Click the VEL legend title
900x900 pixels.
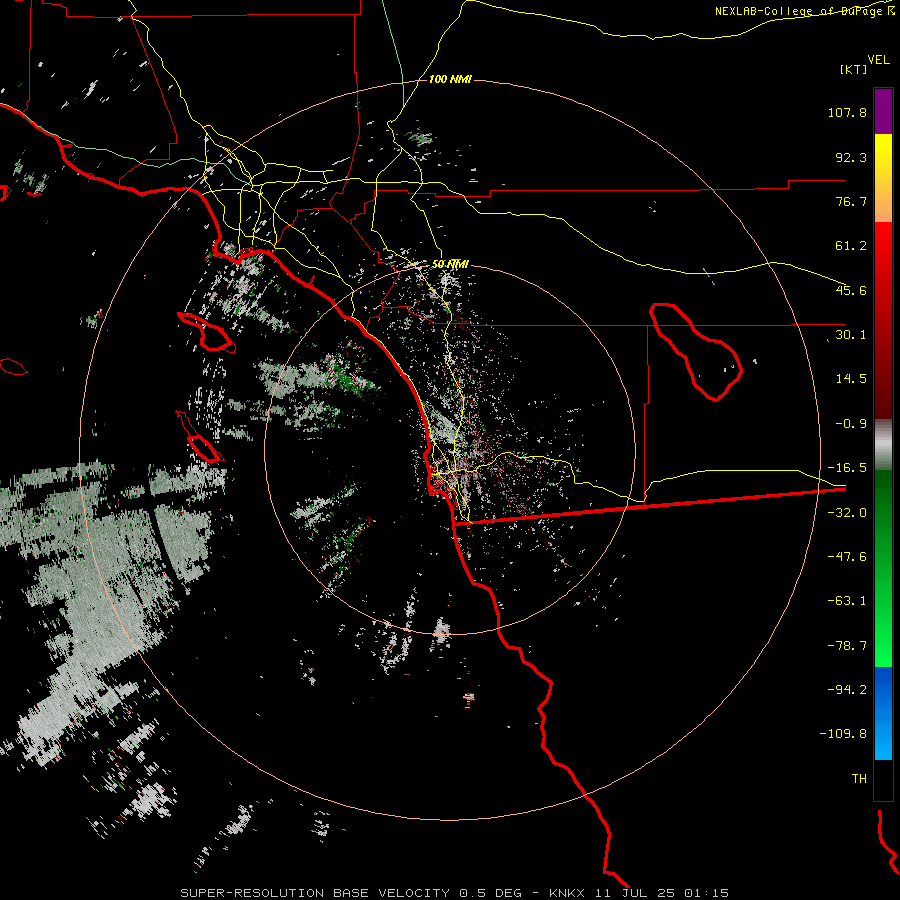pos(878,60)
